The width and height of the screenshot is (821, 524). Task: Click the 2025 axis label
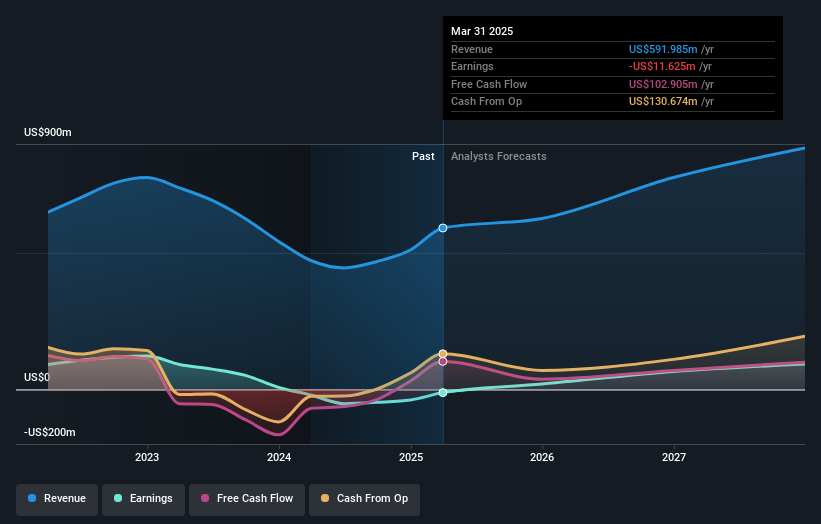point(411,457)
